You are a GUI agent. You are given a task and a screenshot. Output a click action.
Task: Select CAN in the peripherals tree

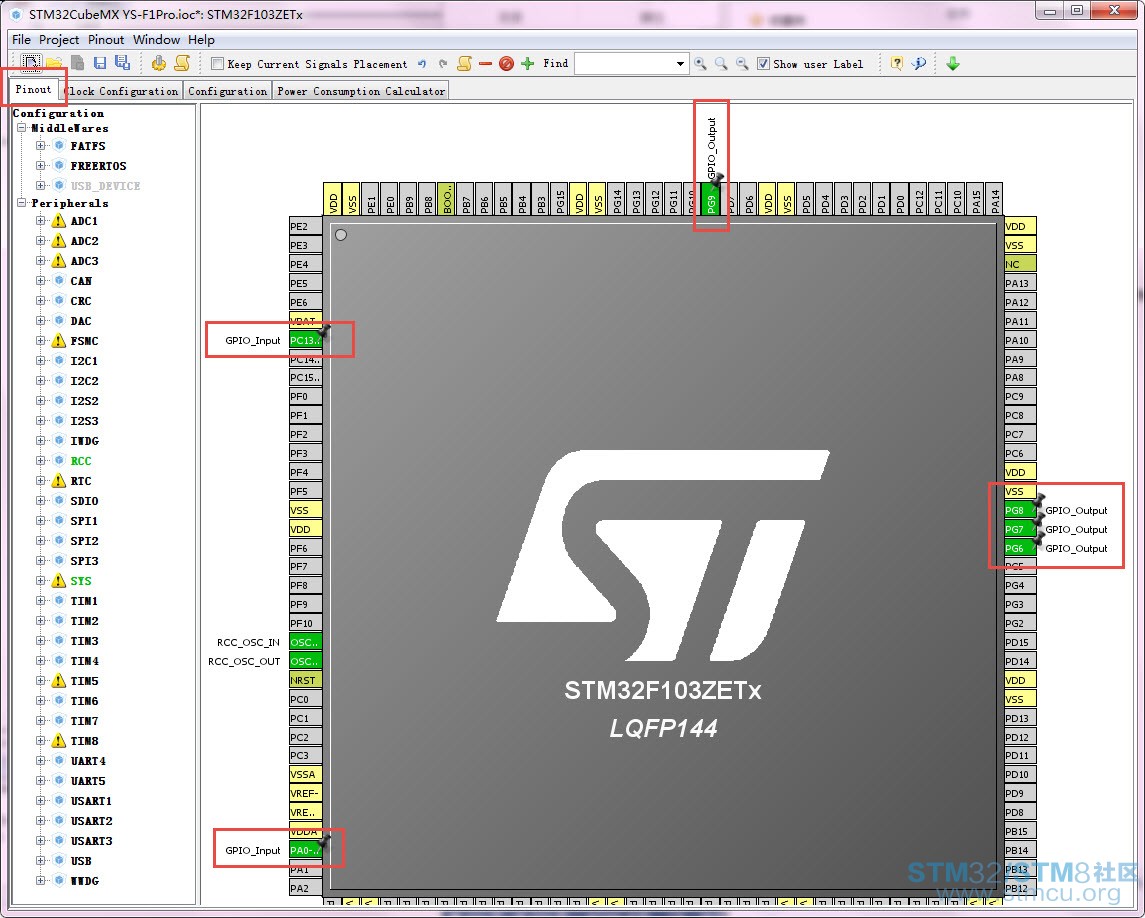[80, 280]
